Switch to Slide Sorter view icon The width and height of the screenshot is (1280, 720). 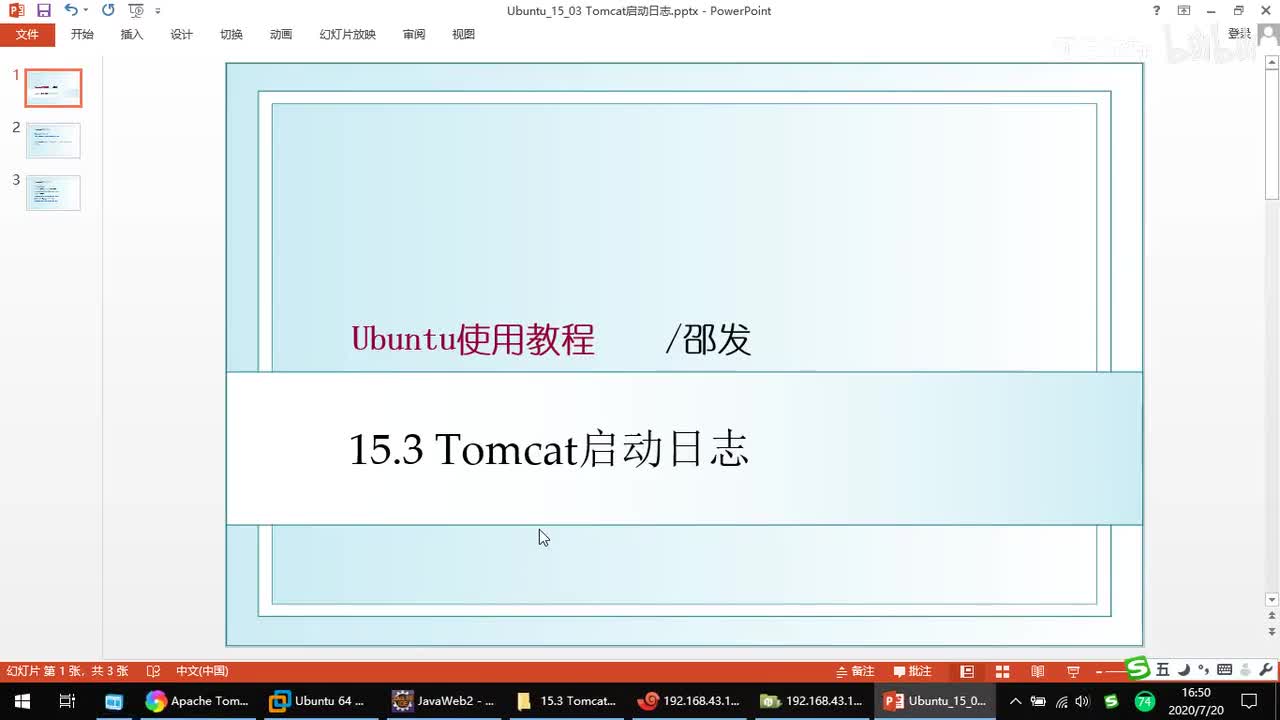pyautogui.click(x=1002, y=671)
